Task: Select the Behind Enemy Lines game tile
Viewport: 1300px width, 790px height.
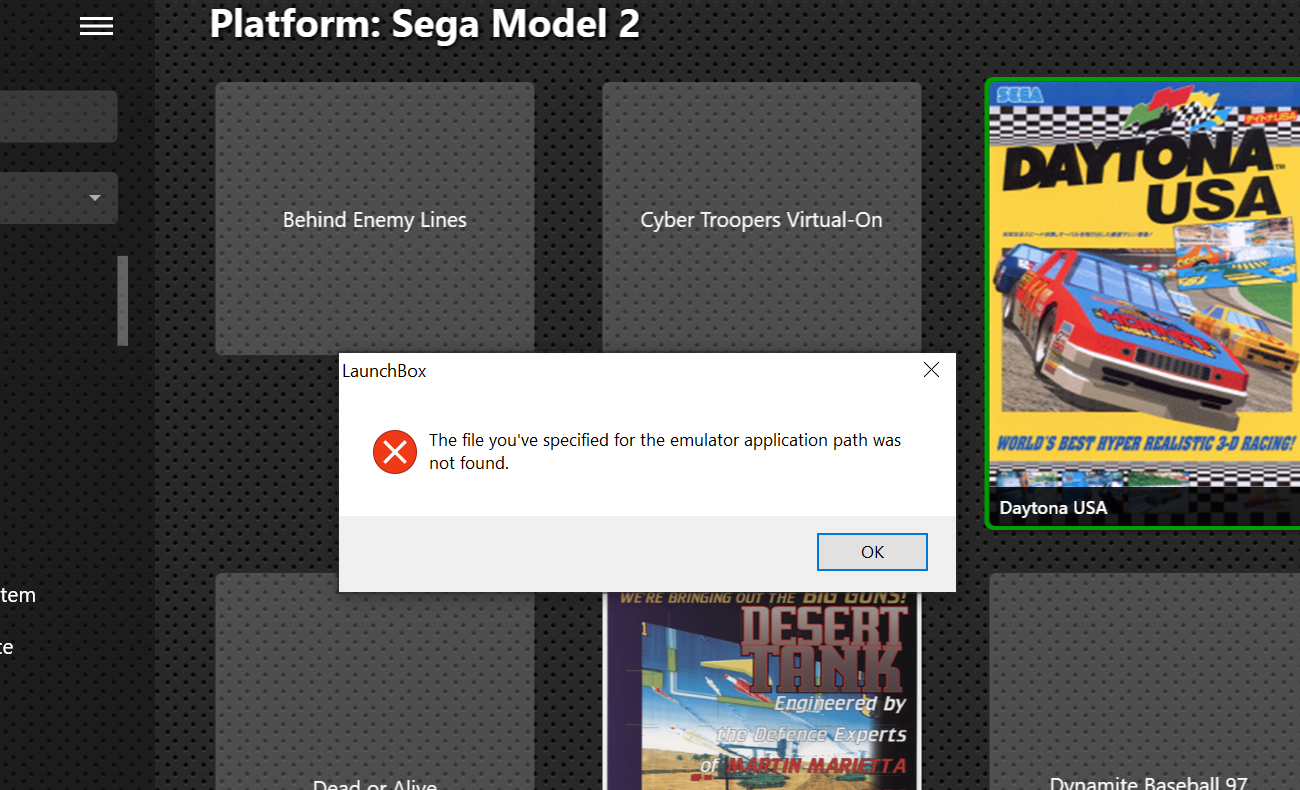Action: (375, 218)
